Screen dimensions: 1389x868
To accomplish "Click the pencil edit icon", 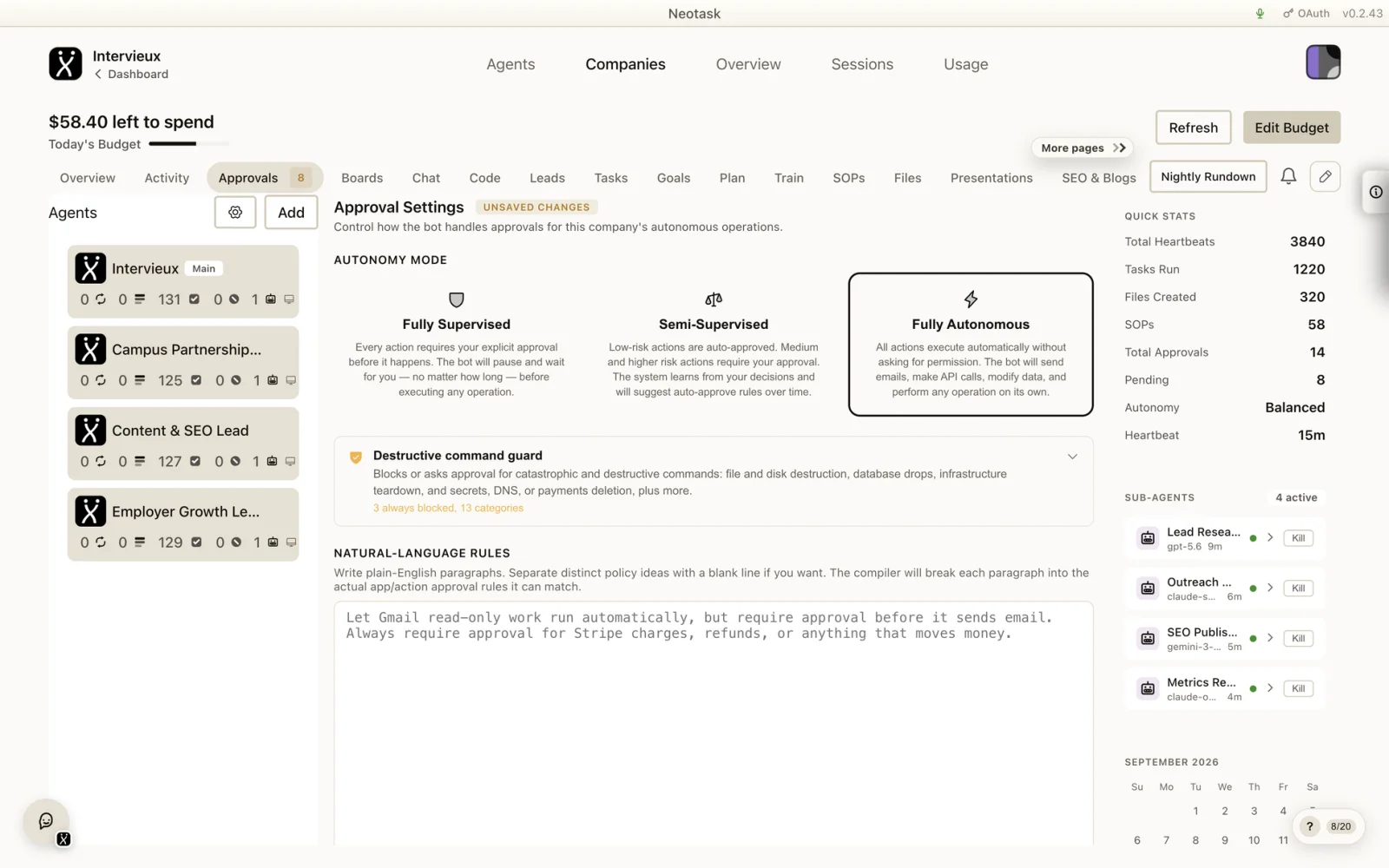I will pos(1325,177).
